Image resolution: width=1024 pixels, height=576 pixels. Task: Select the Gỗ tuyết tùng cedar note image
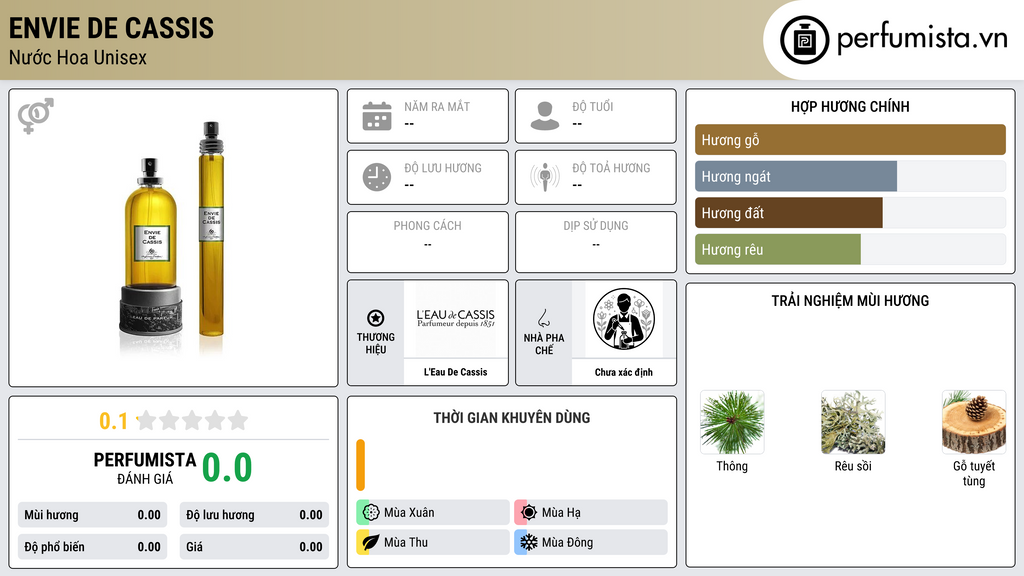[x=974, y=422]
